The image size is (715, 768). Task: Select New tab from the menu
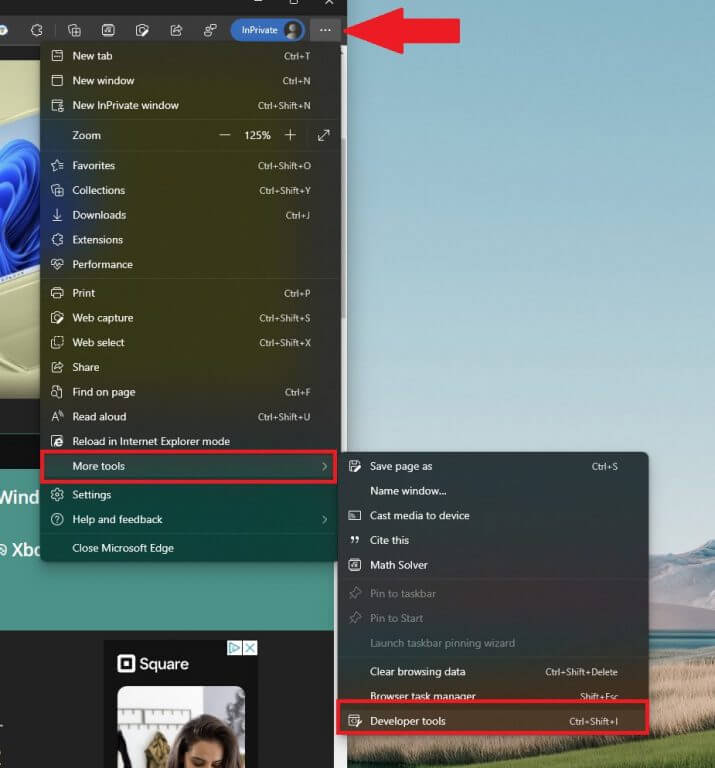pyautogui.click(x=190, y=56)
